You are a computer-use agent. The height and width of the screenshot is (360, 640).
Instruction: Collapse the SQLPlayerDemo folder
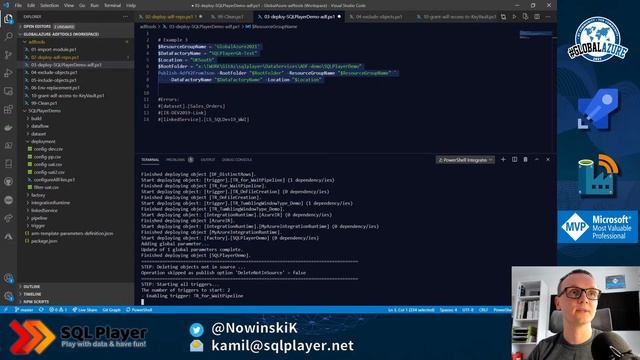[76, 111]
